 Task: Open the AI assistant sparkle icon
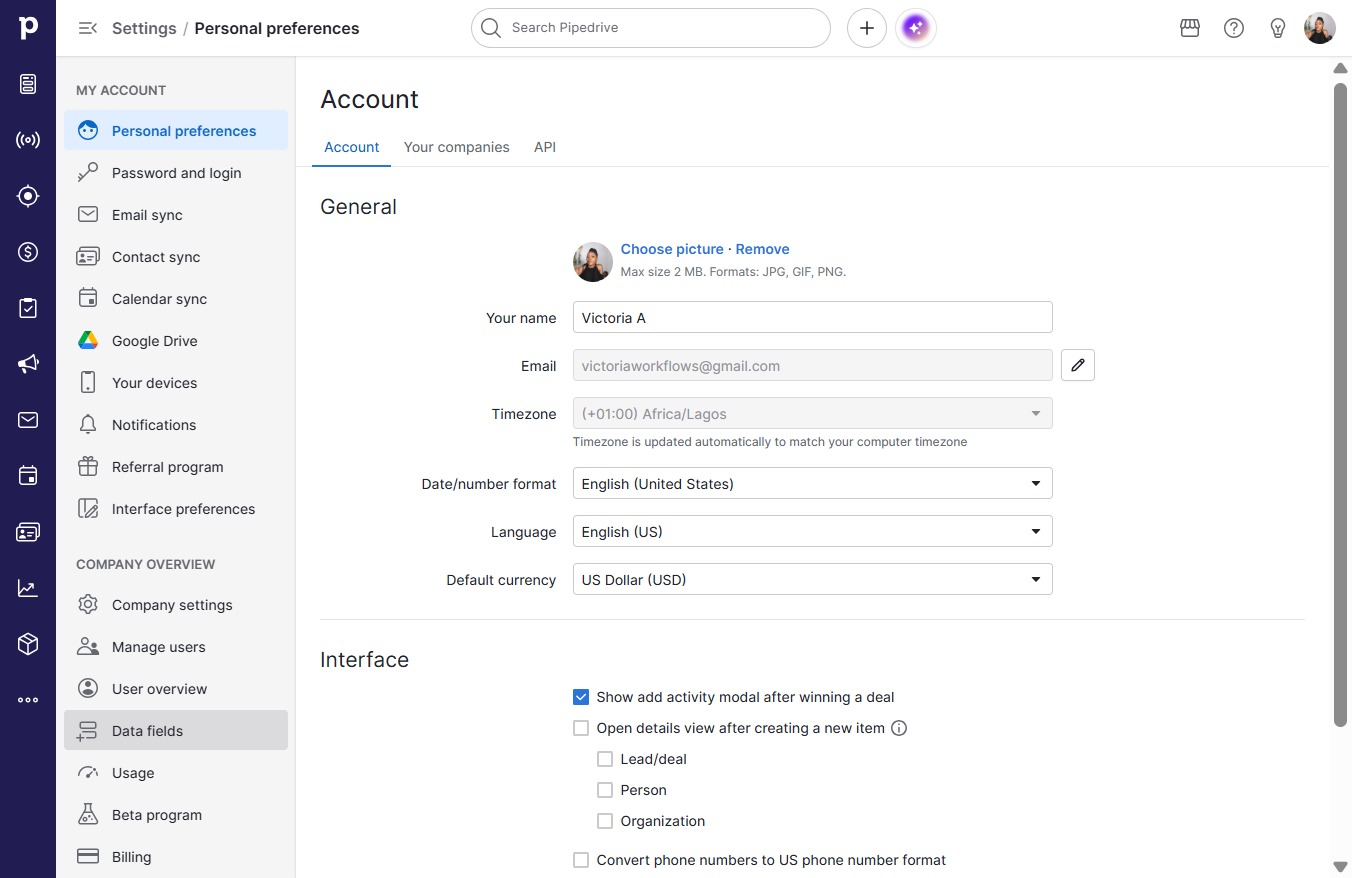point(916,28)
